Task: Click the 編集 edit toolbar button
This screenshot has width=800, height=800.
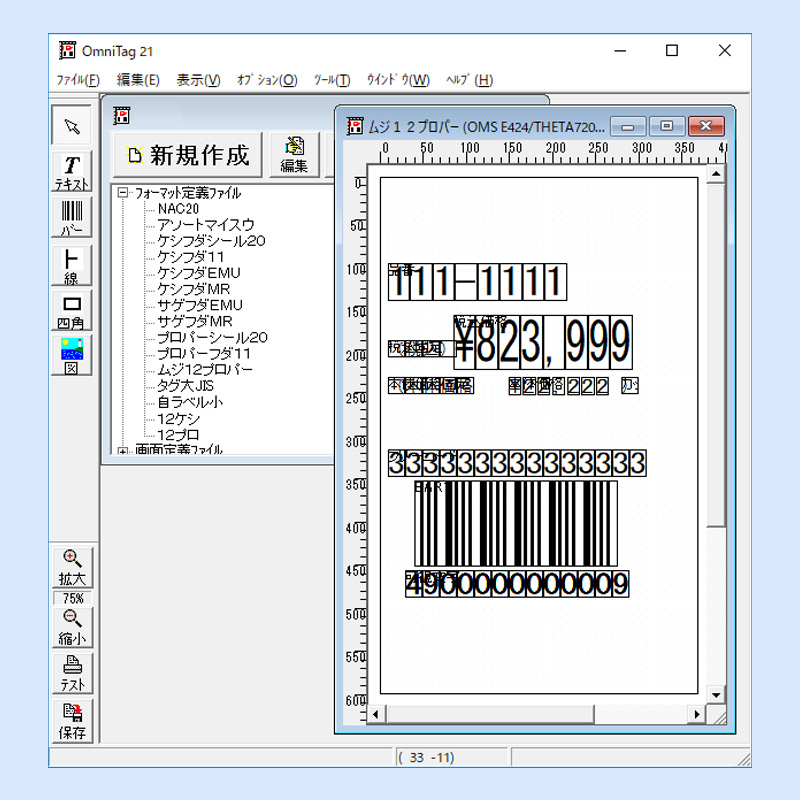Action: [294, 155]
